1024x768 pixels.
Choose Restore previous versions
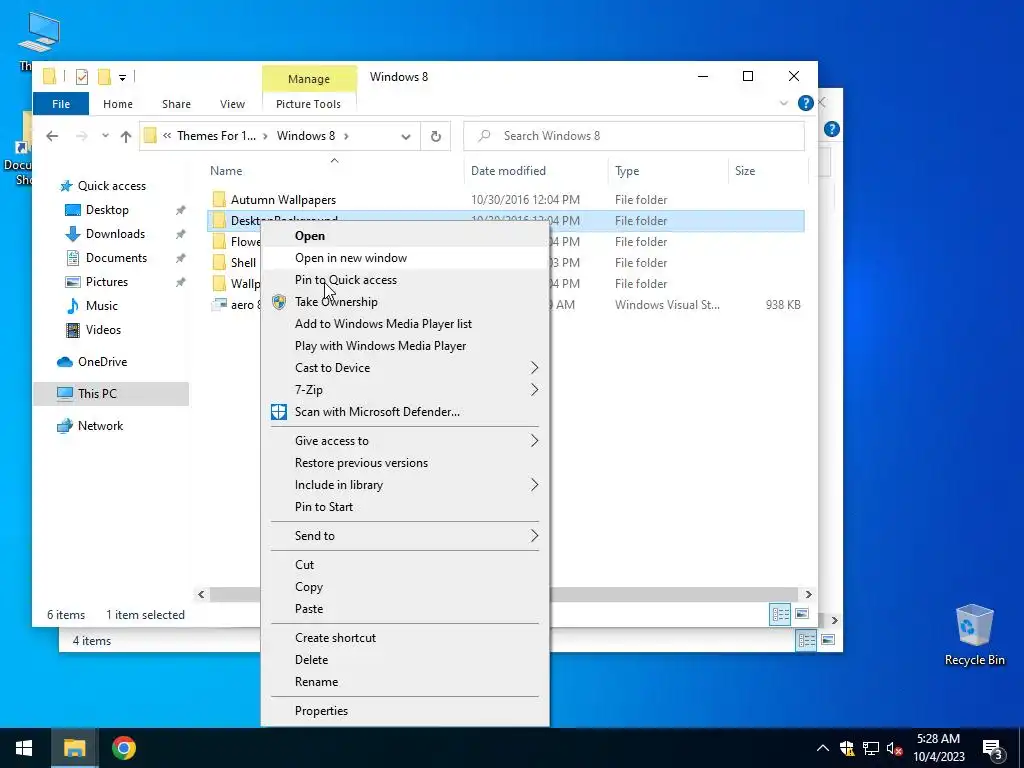tap(405, 463)
